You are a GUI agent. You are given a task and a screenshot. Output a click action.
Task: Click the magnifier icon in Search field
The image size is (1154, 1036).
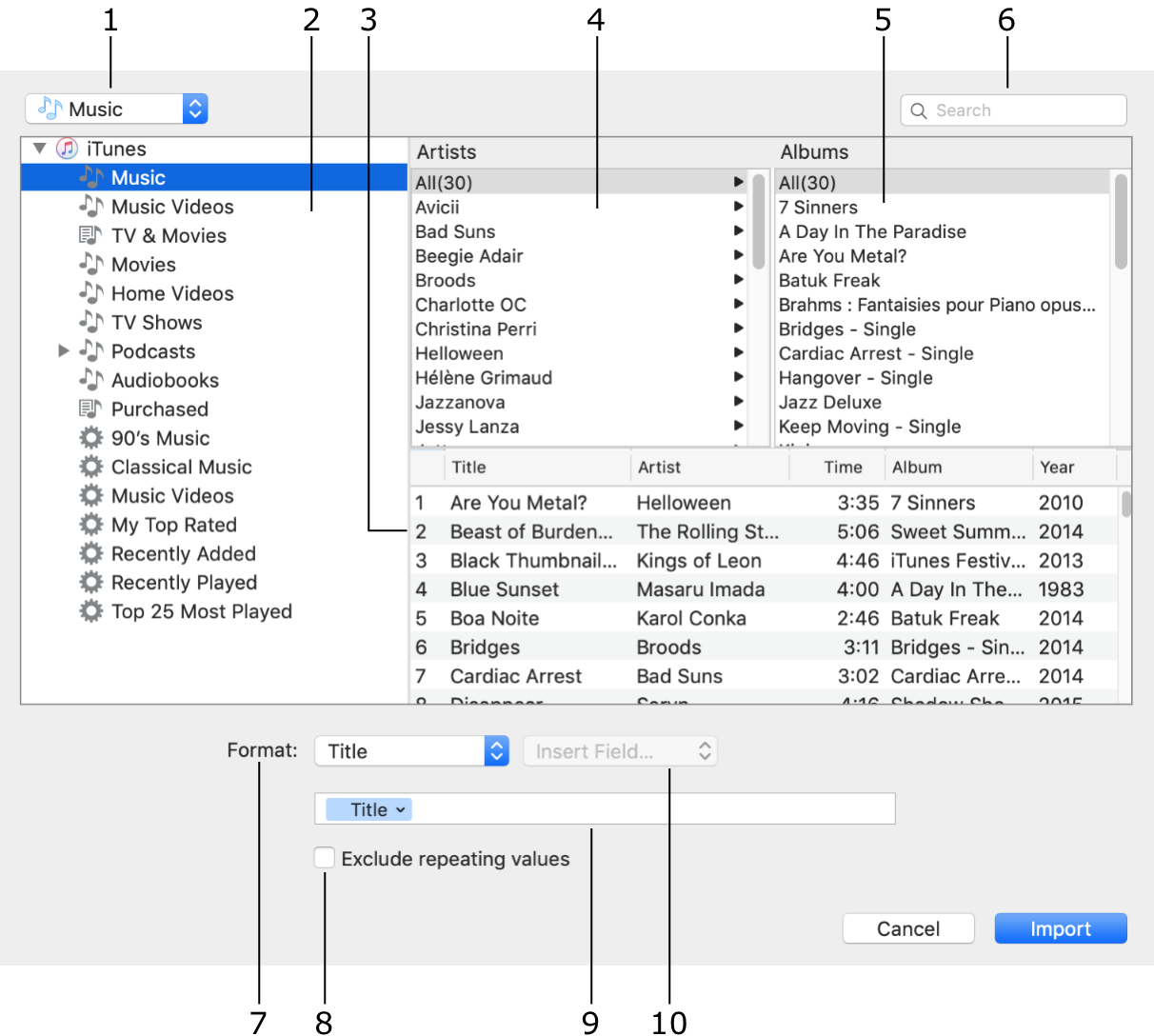(919, 110)
